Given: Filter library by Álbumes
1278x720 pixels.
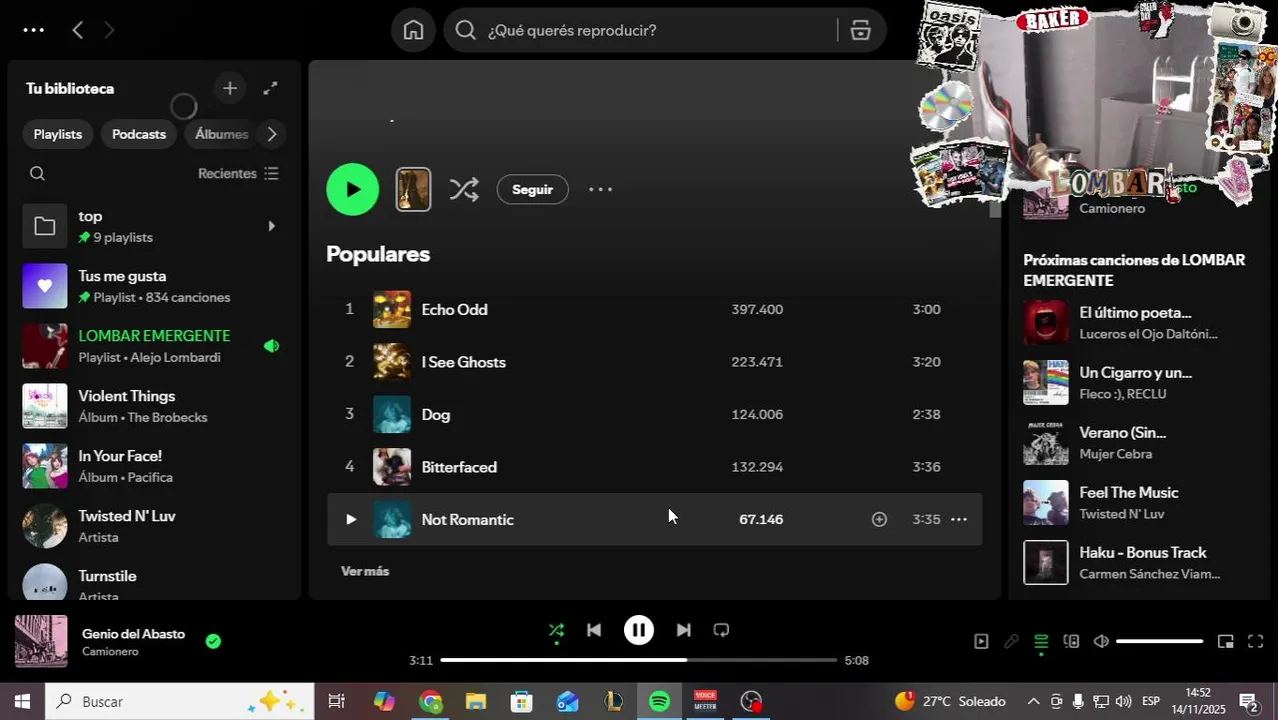Looking at the screenshot, I should click(221, 134).
